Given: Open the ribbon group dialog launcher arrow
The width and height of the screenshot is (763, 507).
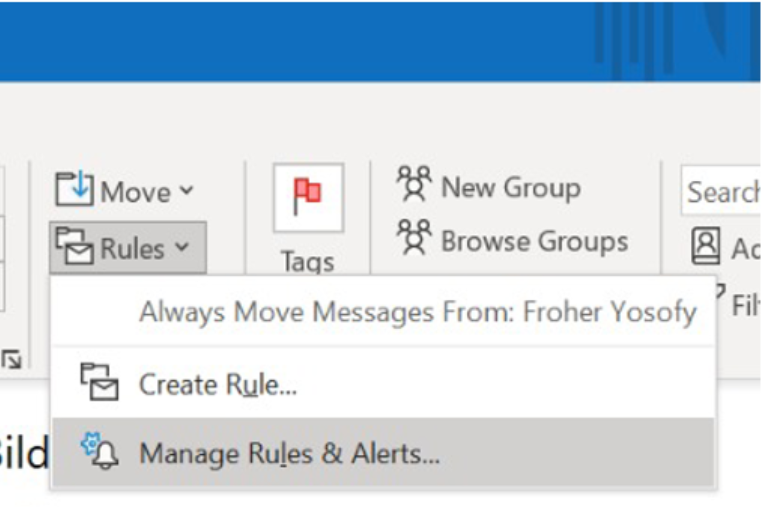Looking at the screenshot, I should 12,359.
